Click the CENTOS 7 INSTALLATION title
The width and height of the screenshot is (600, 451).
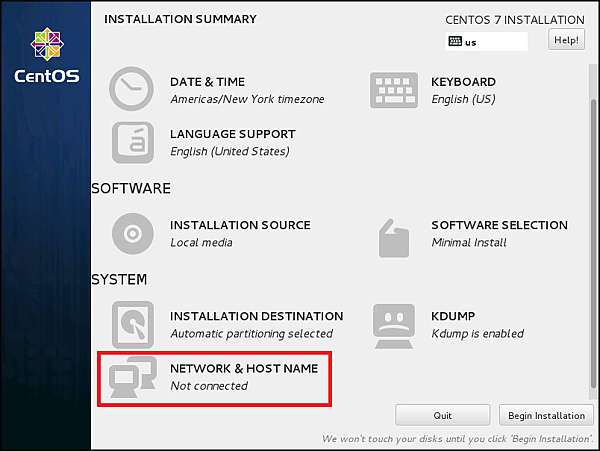click(515, 20)
